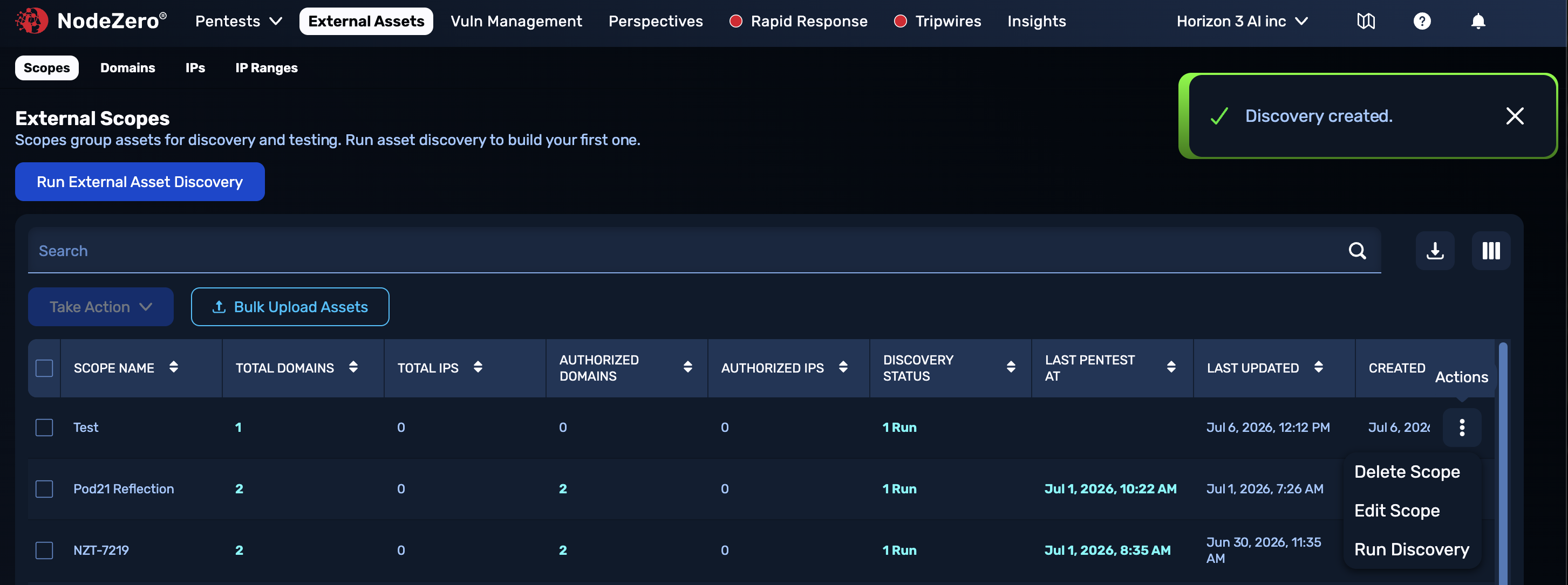This screenshot has height=585, width=1568.
Task: Open the documentation map icon
Action: [x=1366, y=21]
